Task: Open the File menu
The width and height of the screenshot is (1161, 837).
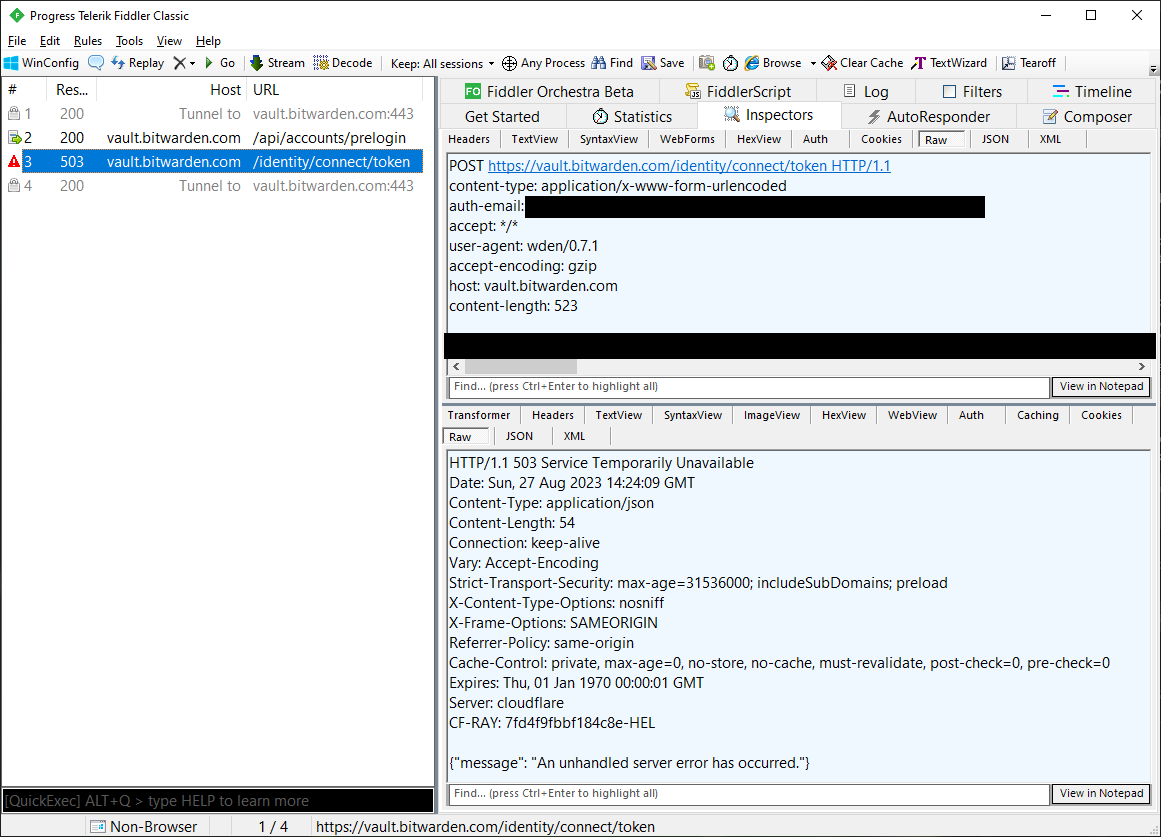Action: [x=17, y=41]
